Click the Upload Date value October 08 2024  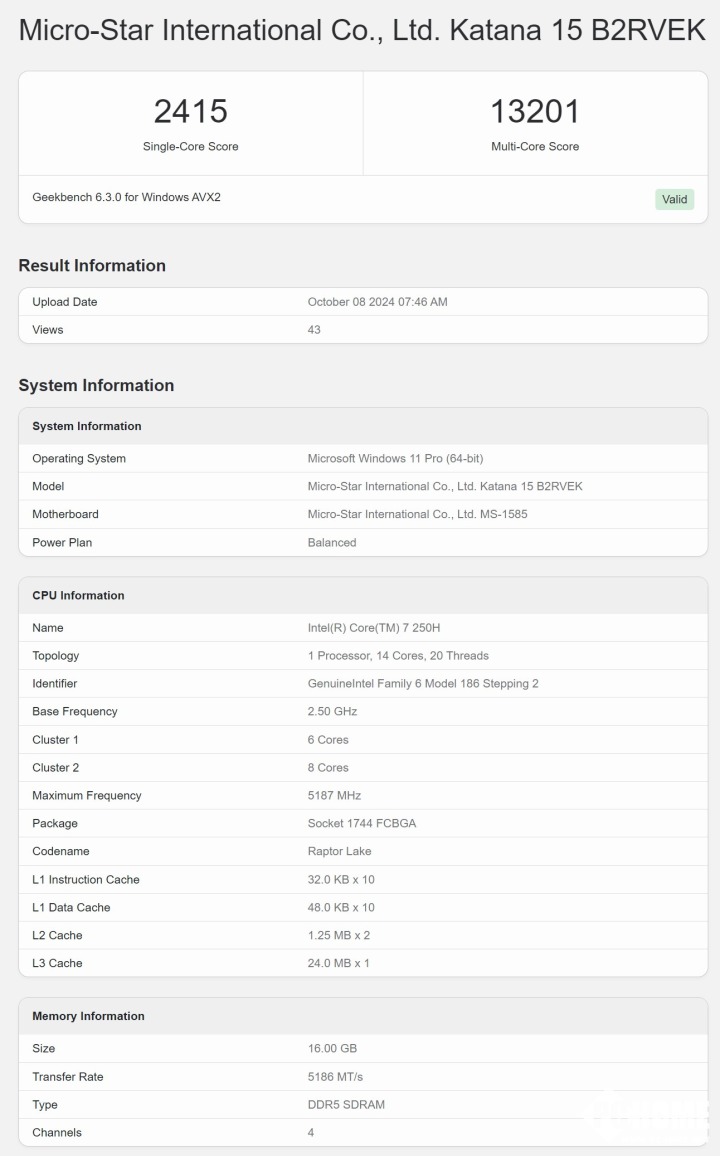click(x=377, y=302)
